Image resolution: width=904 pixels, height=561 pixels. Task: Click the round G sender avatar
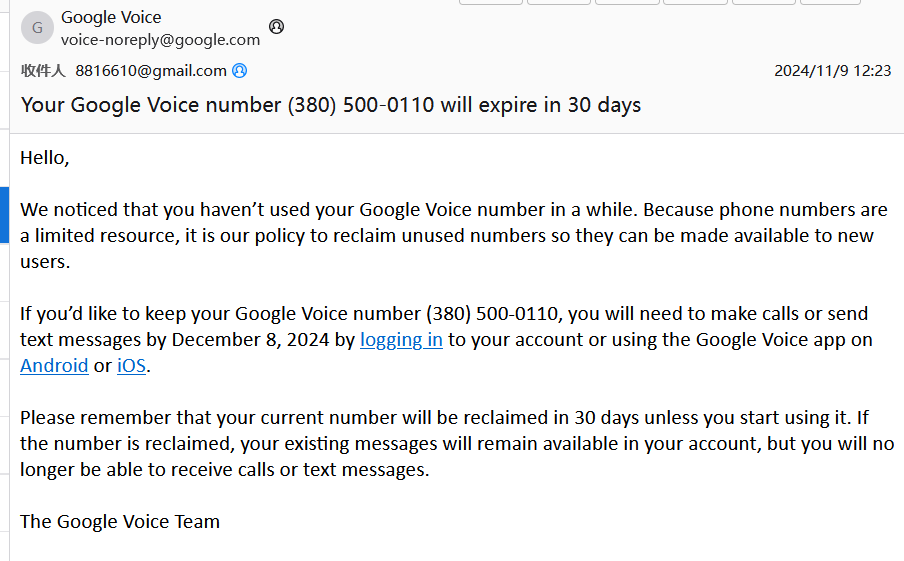[x=37, y=27]
